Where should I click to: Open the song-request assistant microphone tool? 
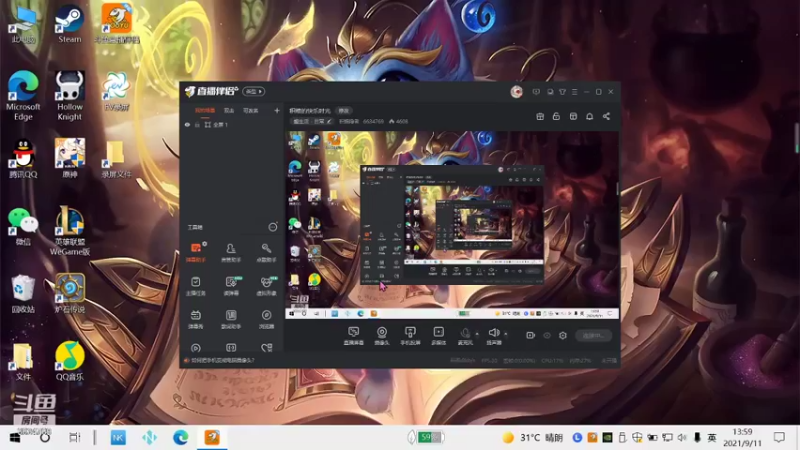point(266,252)
